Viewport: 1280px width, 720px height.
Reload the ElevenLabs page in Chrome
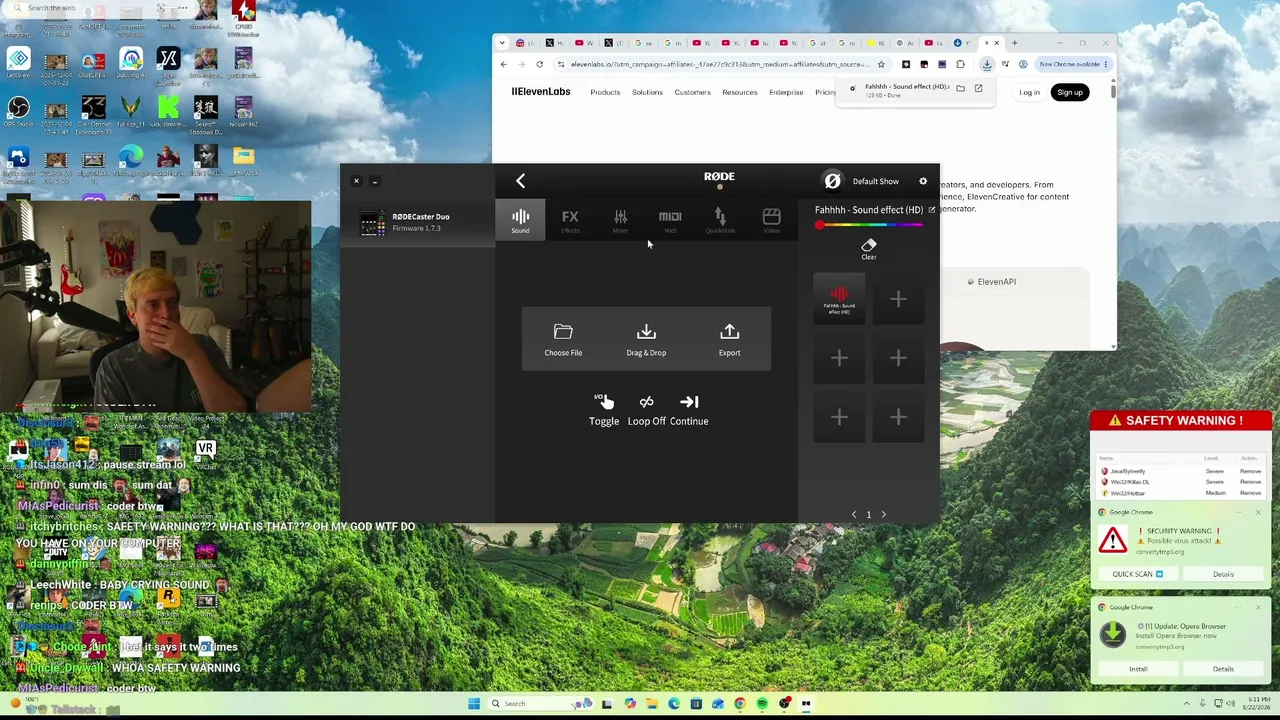[x=539, y=64]
